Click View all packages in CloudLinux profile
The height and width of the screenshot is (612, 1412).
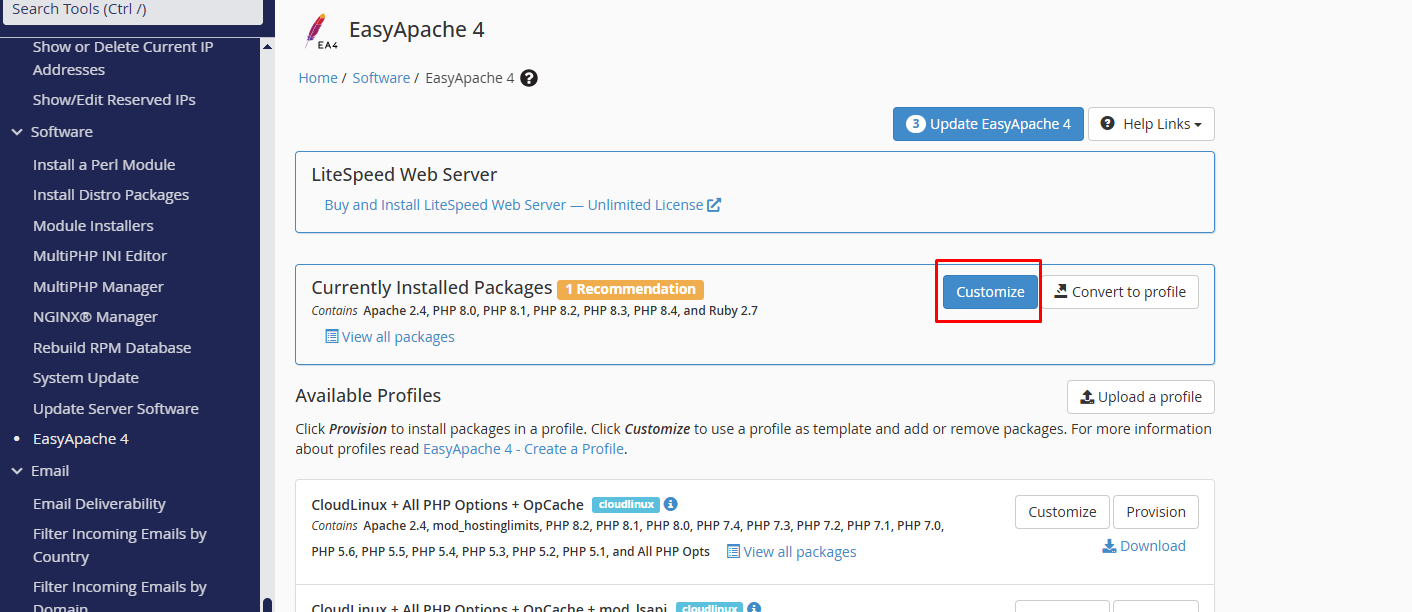(791, 552)
